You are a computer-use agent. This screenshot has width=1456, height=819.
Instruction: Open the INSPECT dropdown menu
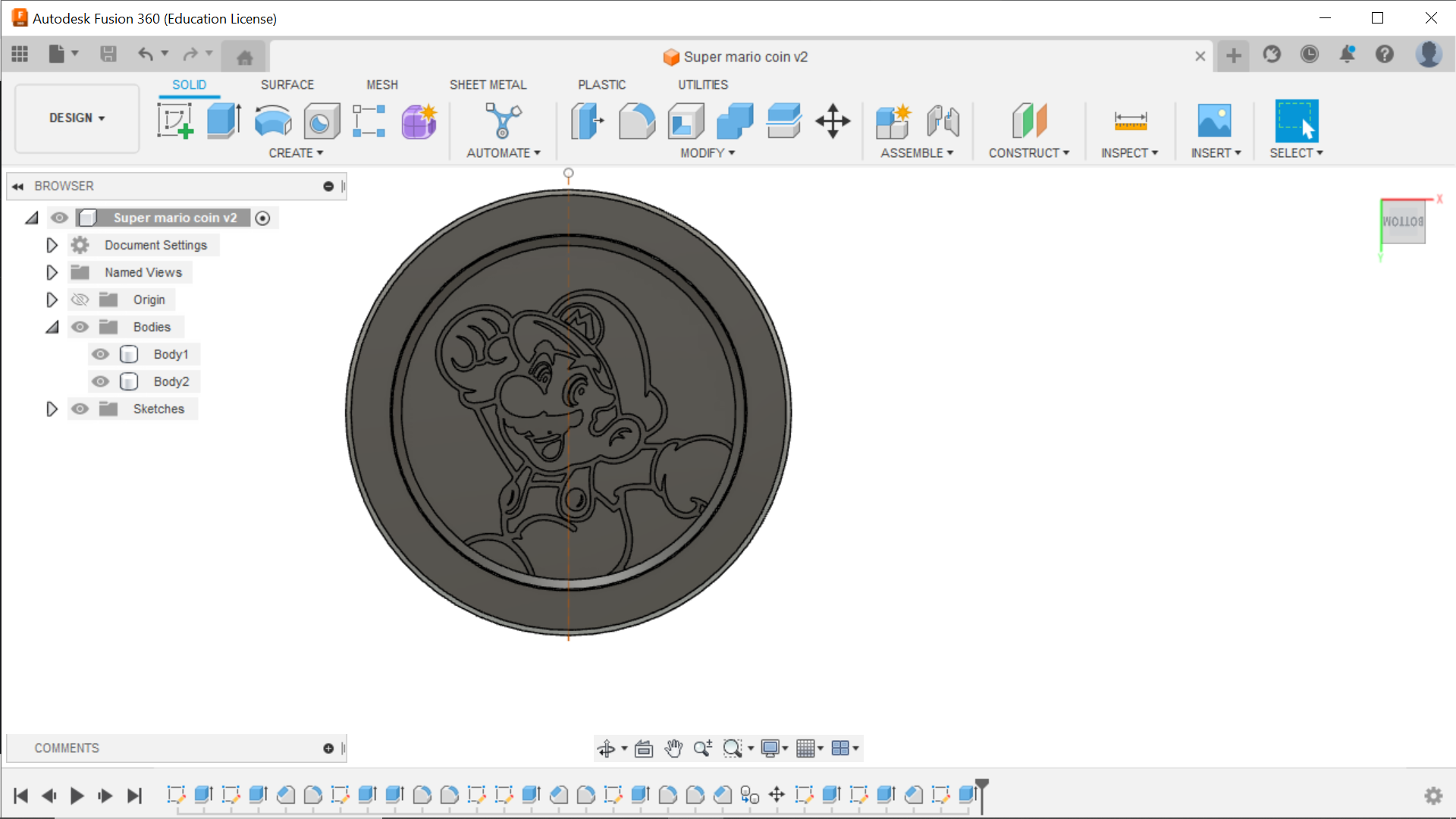click(1129, 153)
